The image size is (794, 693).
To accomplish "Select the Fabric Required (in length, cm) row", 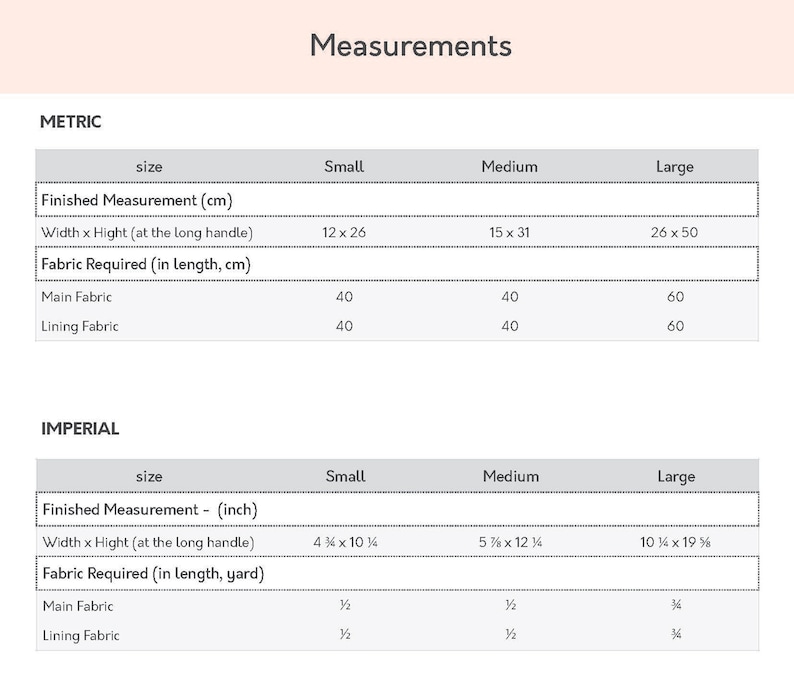I will pyautogui.click(x=397, y=264).
